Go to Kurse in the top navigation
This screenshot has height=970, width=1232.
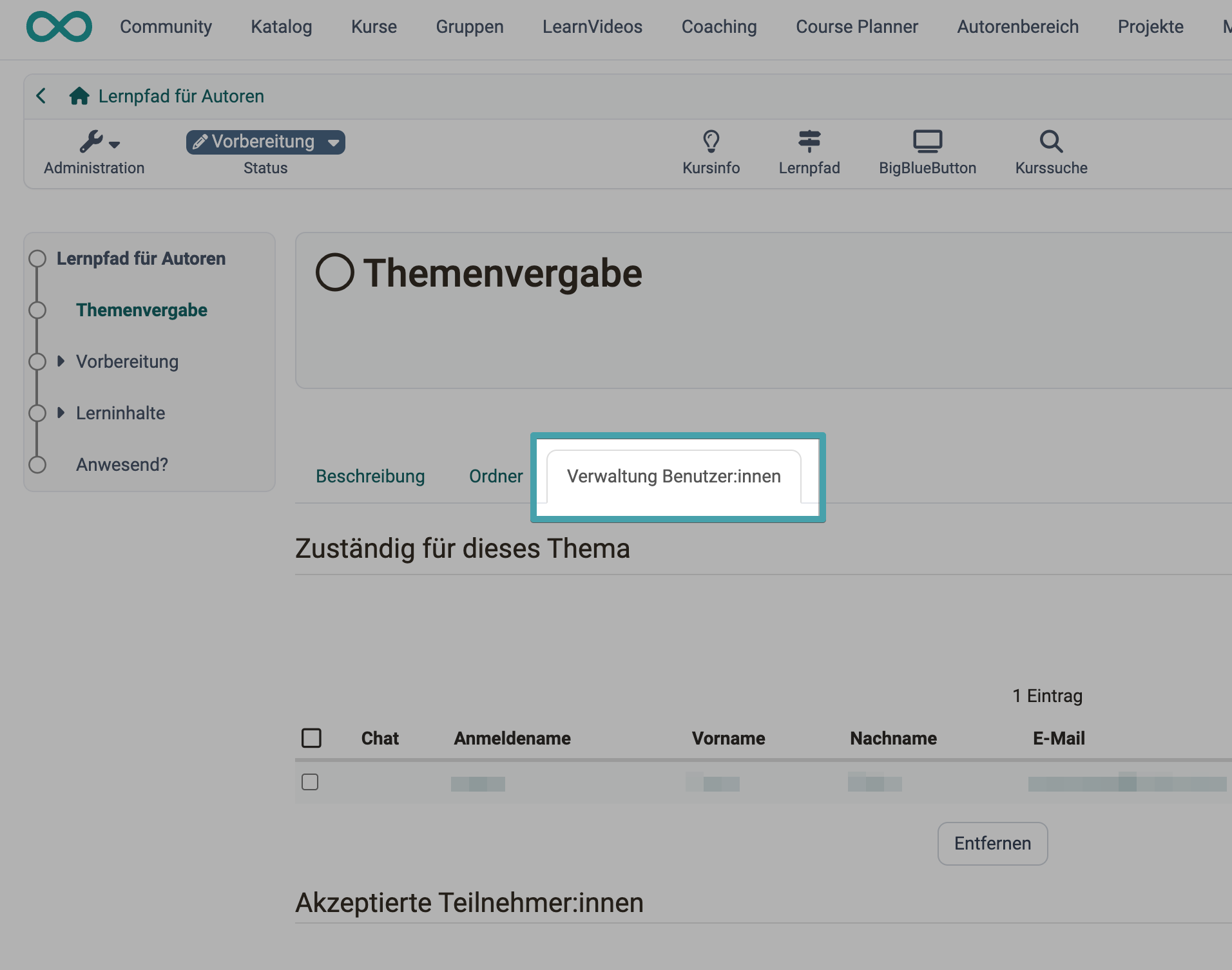(374, 26)
